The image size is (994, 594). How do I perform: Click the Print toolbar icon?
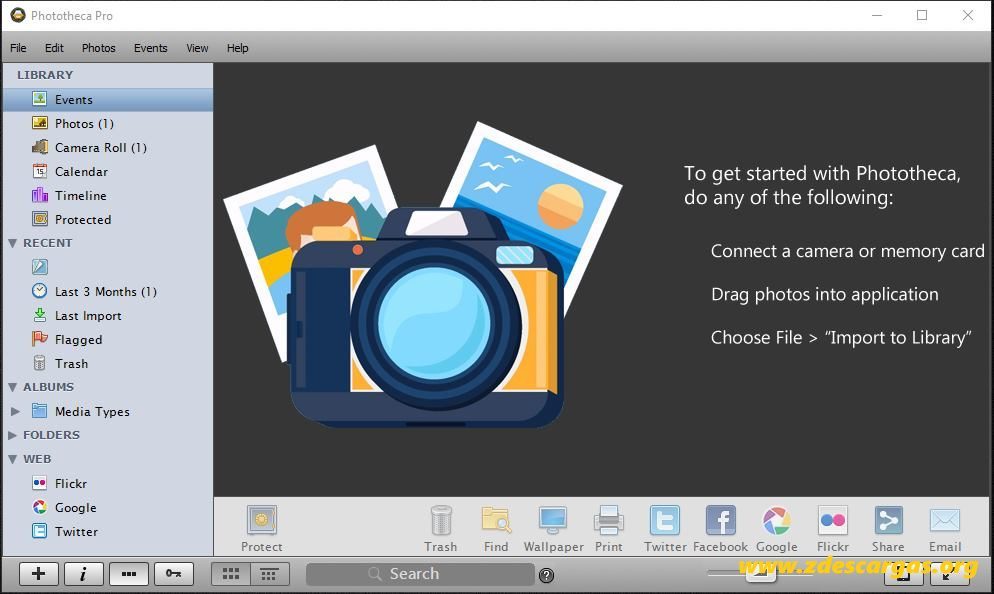tap(609, 521)
